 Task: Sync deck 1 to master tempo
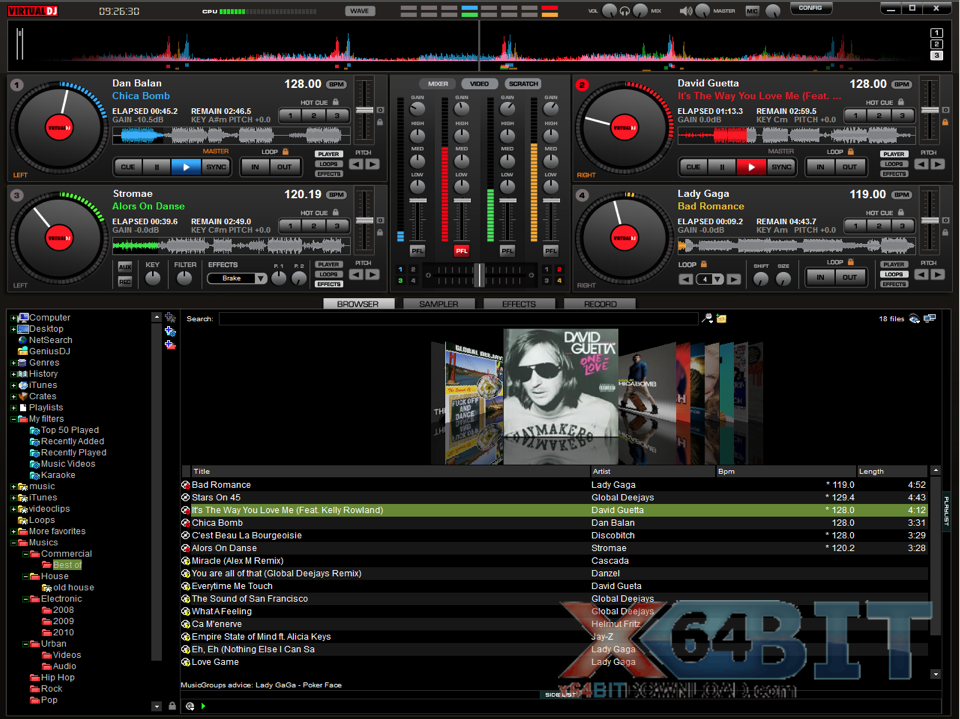[x=216, y=167]
